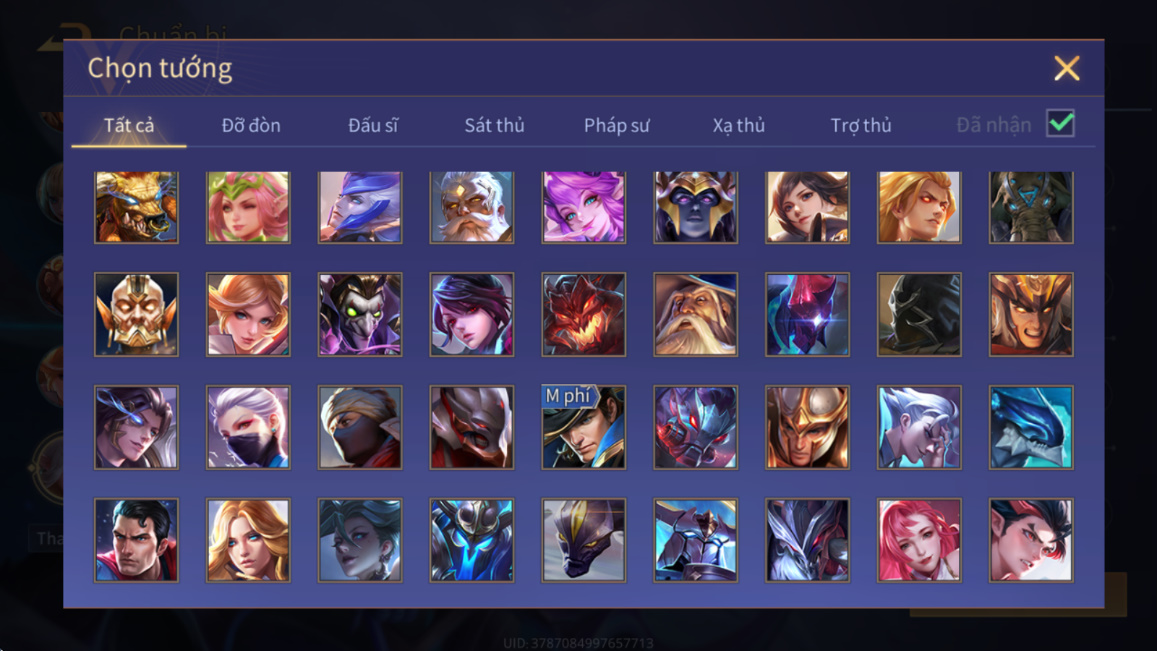Screen dimensions: 1157x651
Task: Pick the blue shark creature hero
Action: tap(1031, 427)
